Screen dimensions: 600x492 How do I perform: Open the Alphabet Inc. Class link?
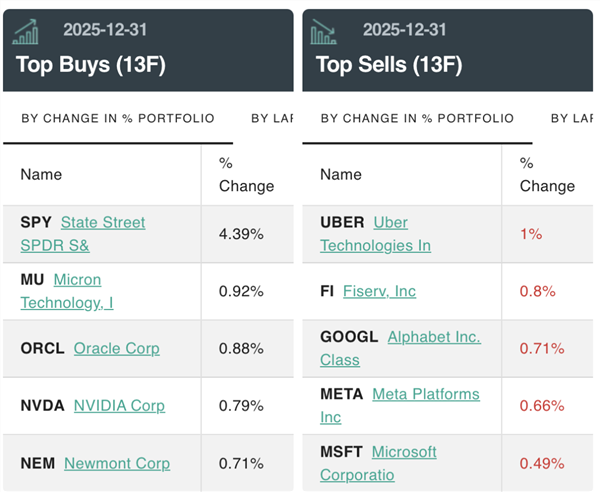tap(433, 338)
